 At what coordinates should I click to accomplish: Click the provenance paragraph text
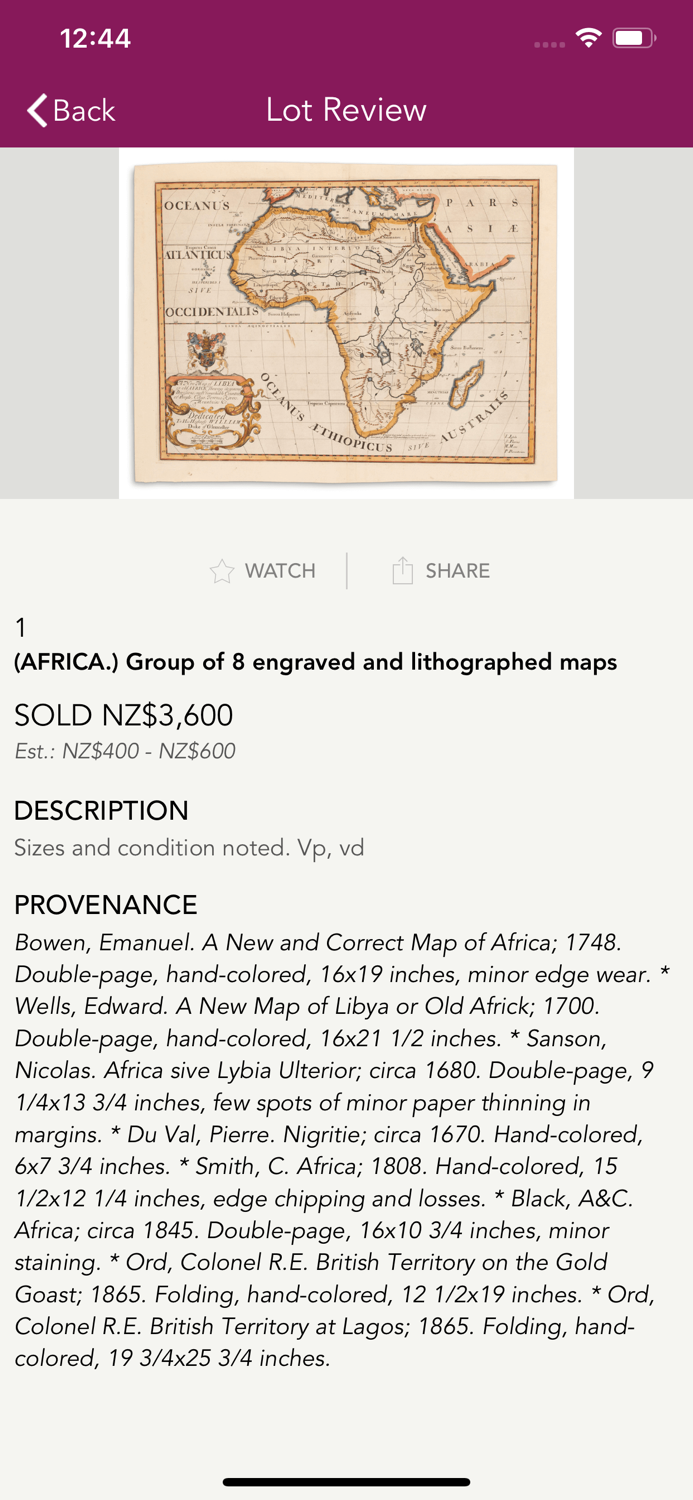pyautogui.click(x=342, y=1150)
